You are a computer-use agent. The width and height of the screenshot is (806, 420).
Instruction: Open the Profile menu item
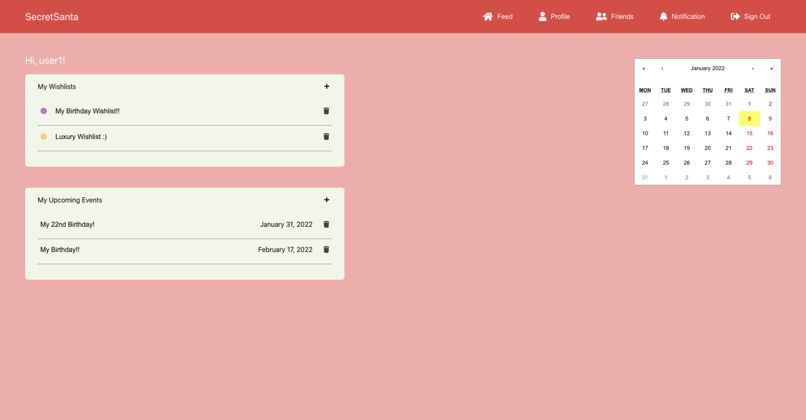click(x=554, y=16)
